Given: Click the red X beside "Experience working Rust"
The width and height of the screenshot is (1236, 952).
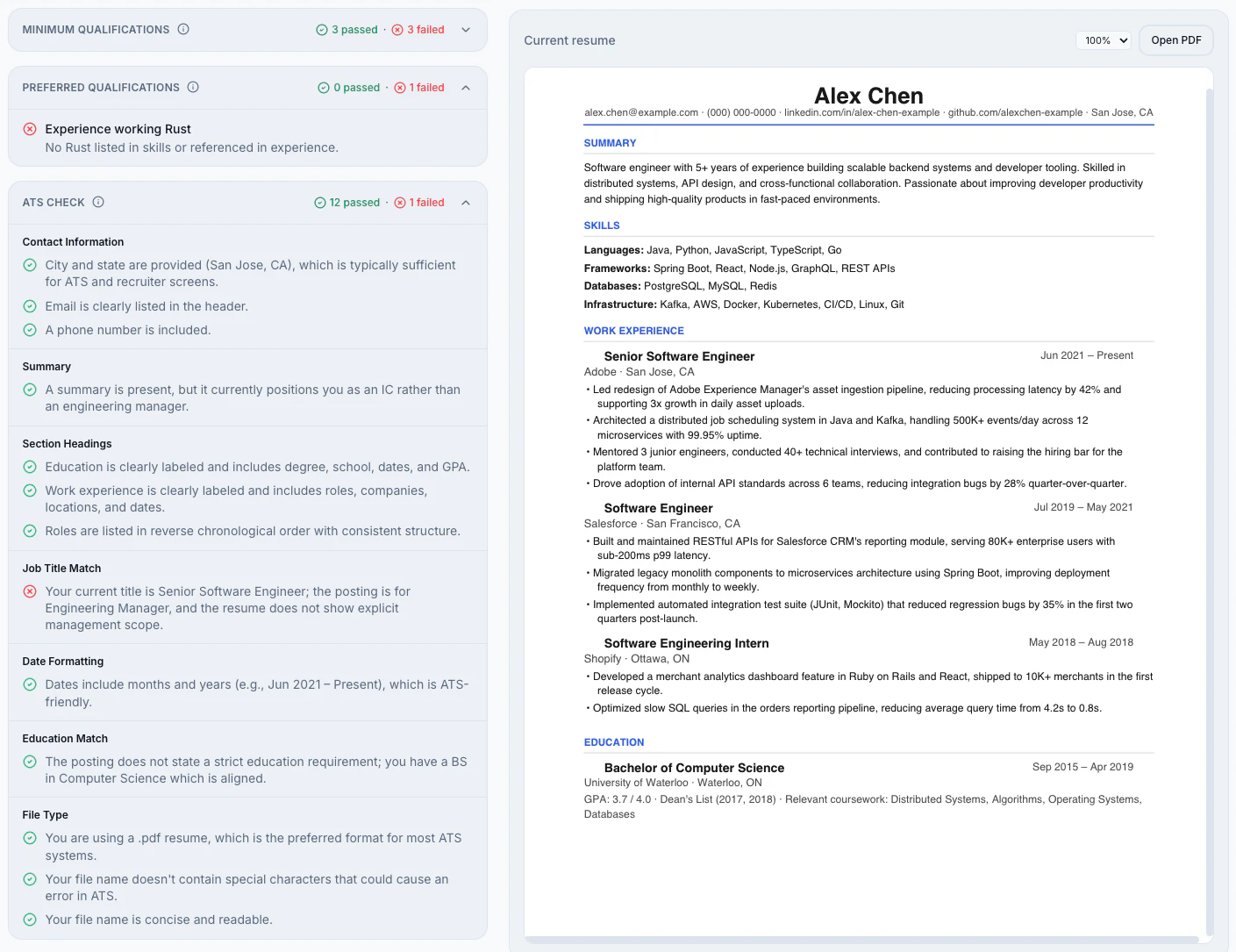Looking at the screenshot, I should [x=29, y=128].
